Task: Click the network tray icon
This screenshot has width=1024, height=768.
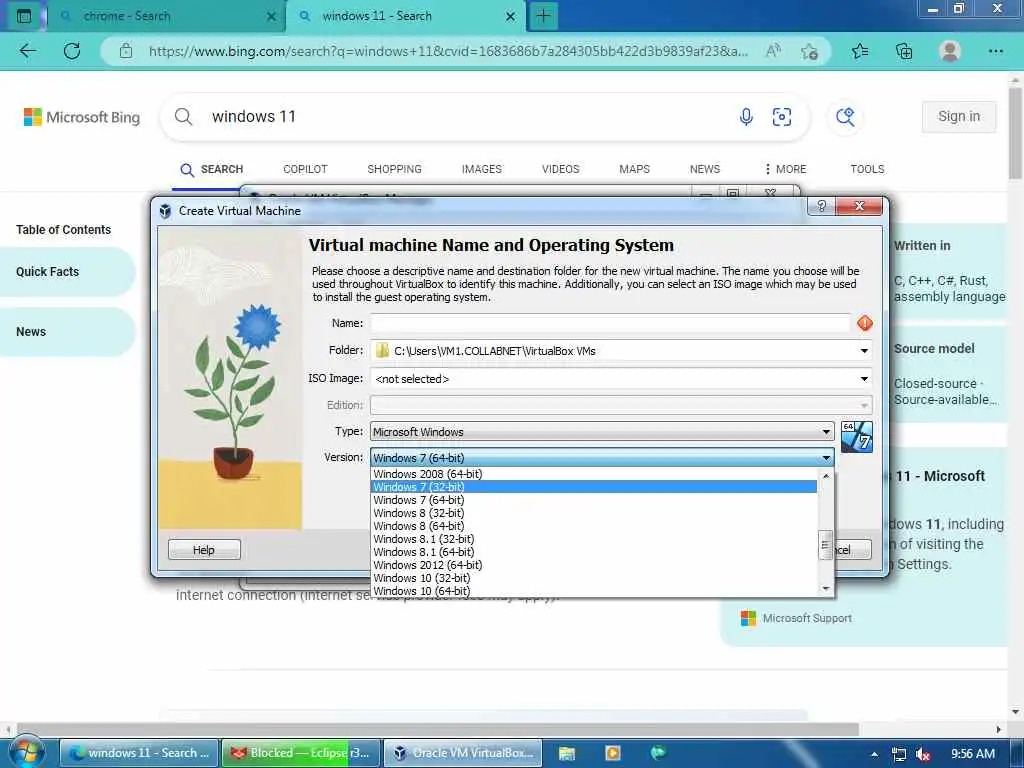Action: tap(899, 754)
